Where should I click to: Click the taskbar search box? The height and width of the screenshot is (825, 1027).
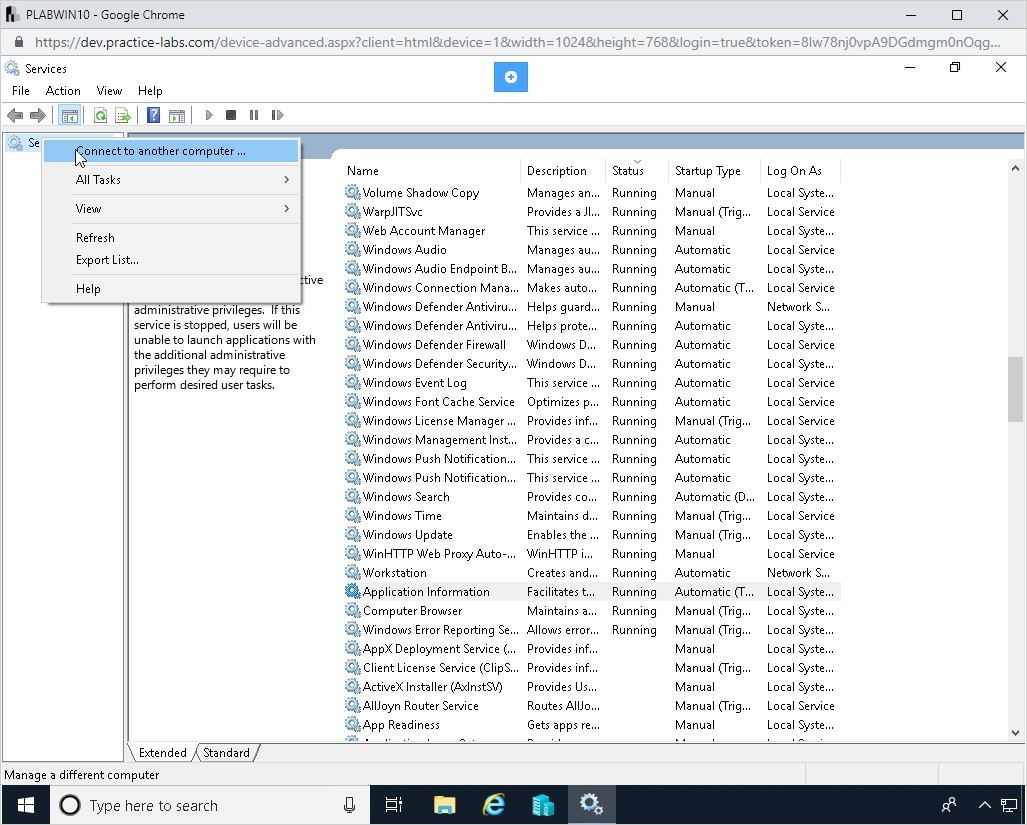(x=210, y=805)
